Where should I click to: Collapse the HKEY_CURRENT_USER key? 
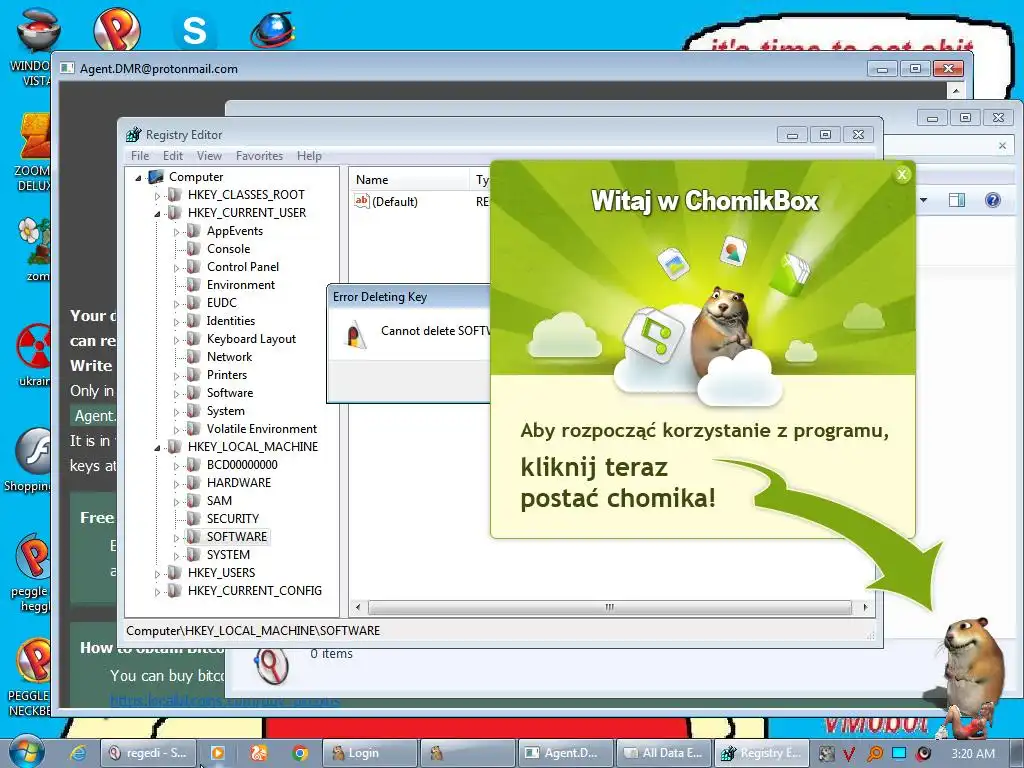coord(157,214)
